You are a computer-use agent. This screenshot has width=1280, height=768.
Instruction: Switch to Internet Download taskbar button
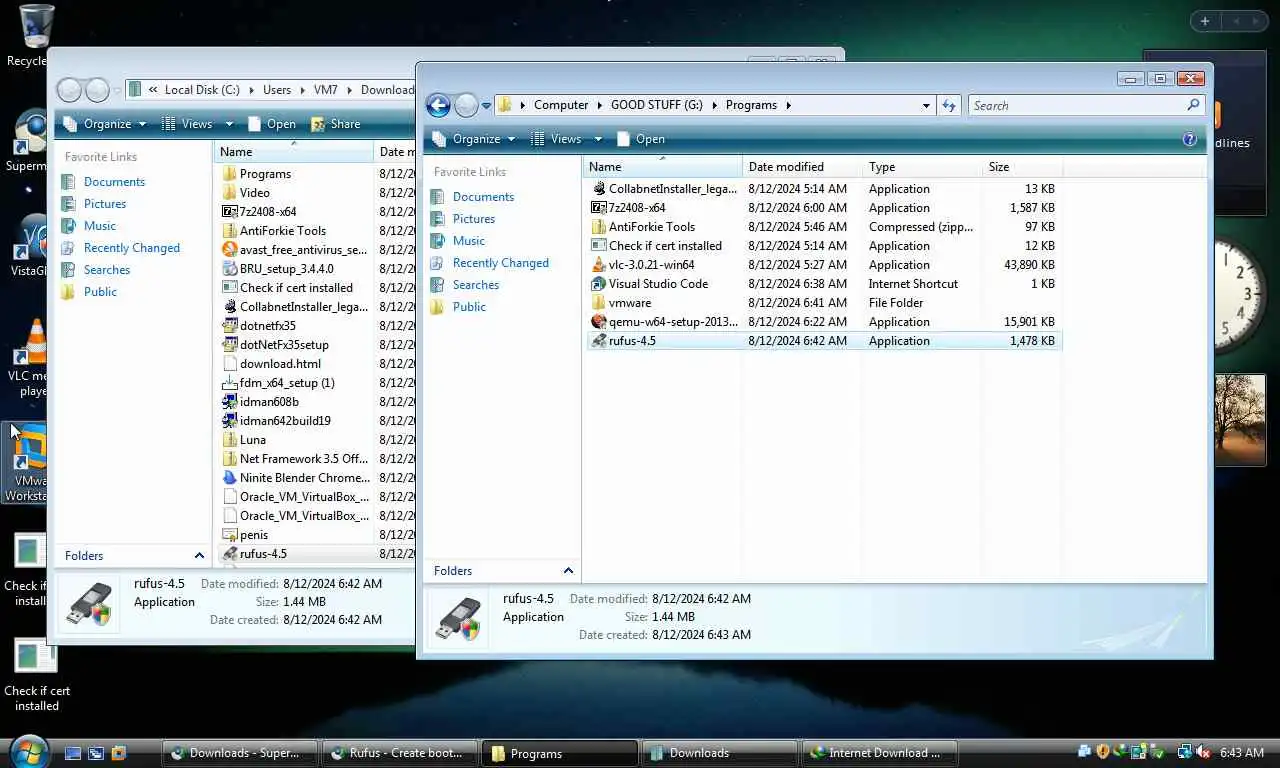(x=880, y=753)
